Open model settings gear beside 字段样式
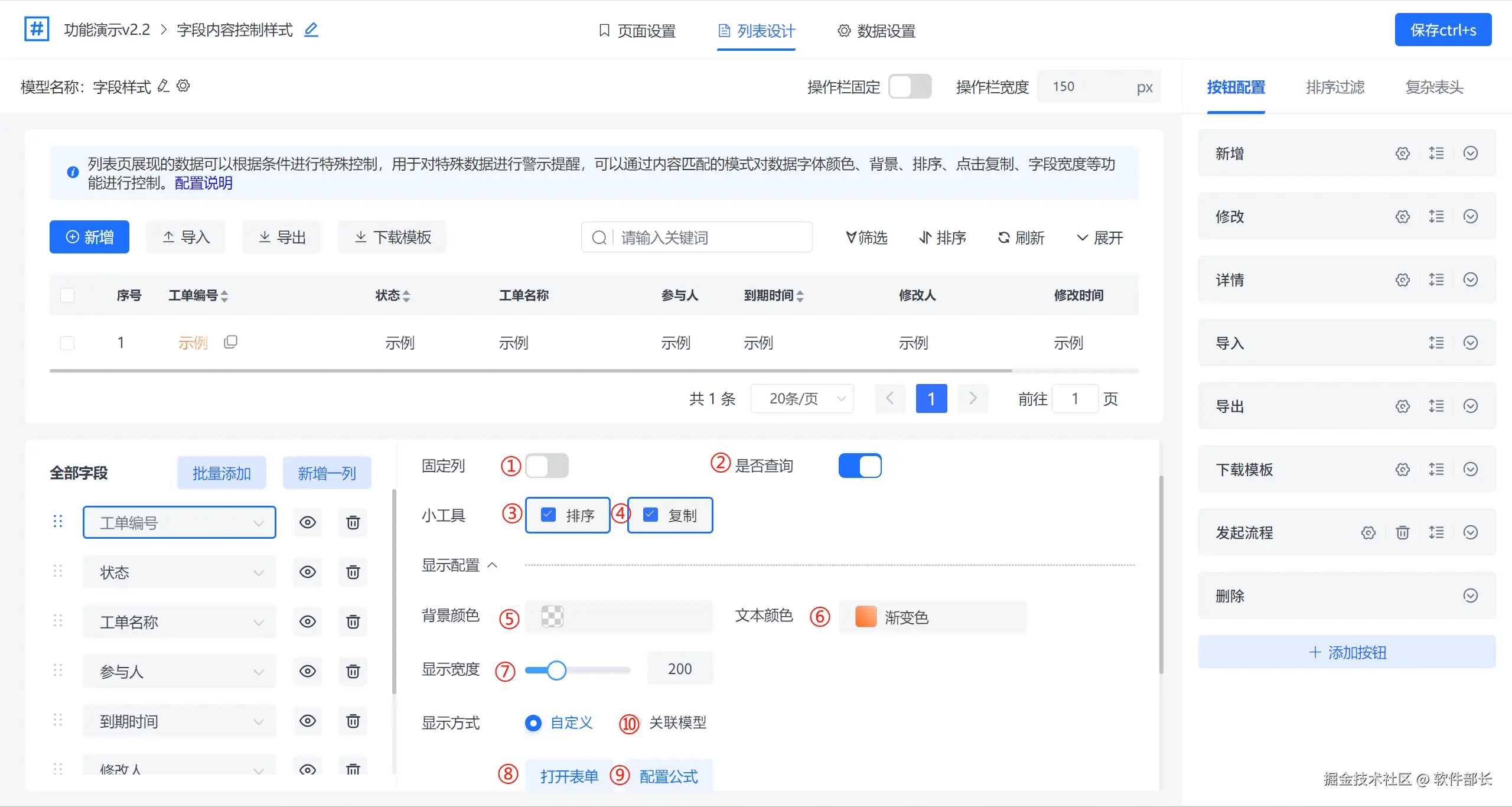This screenshot has width=1512, height=807. [184, 86]
